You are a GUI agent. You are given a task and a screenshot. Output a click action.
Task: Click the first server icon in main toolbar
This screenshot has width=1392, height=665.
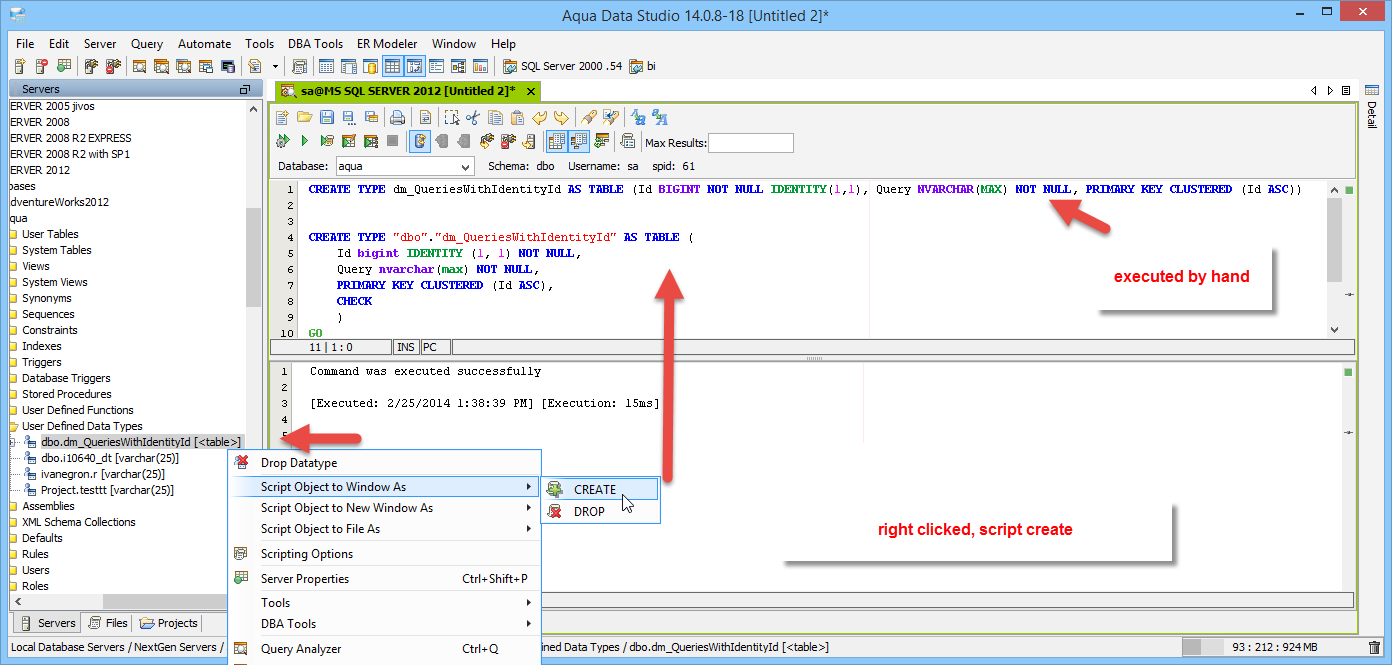[19, 66]
